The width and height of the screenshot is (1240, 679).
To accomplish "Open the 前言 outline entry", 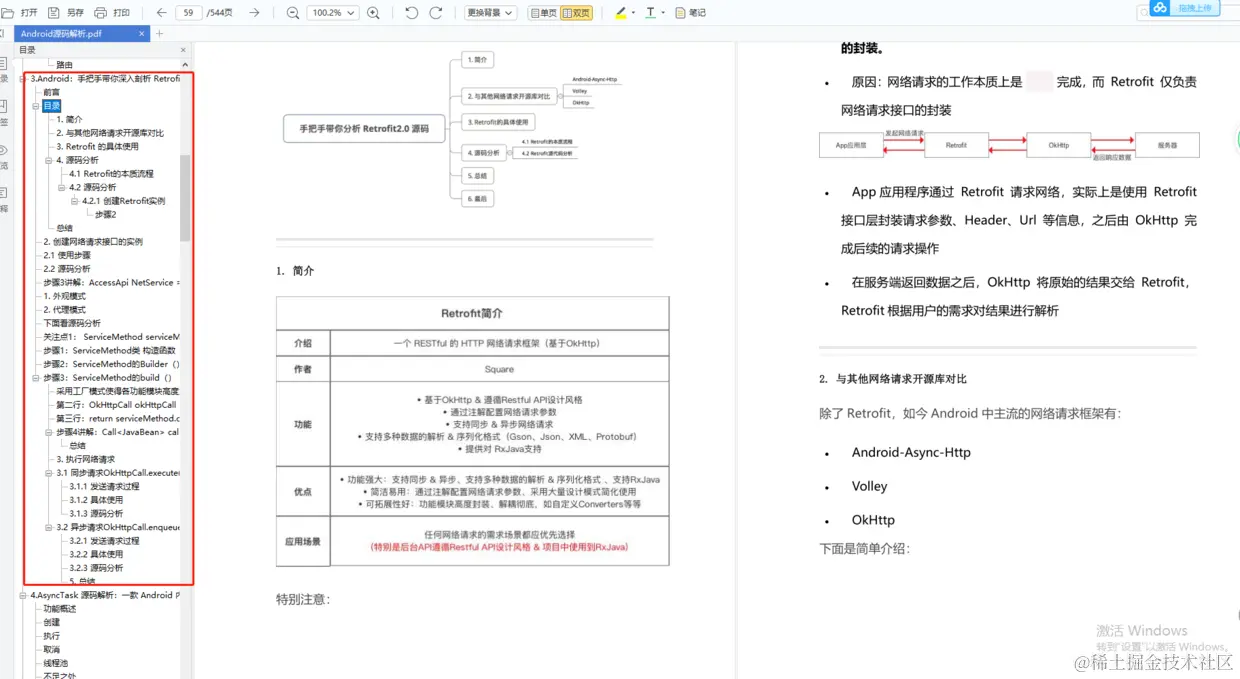I will pyautogui.click(x=51, y=92).
